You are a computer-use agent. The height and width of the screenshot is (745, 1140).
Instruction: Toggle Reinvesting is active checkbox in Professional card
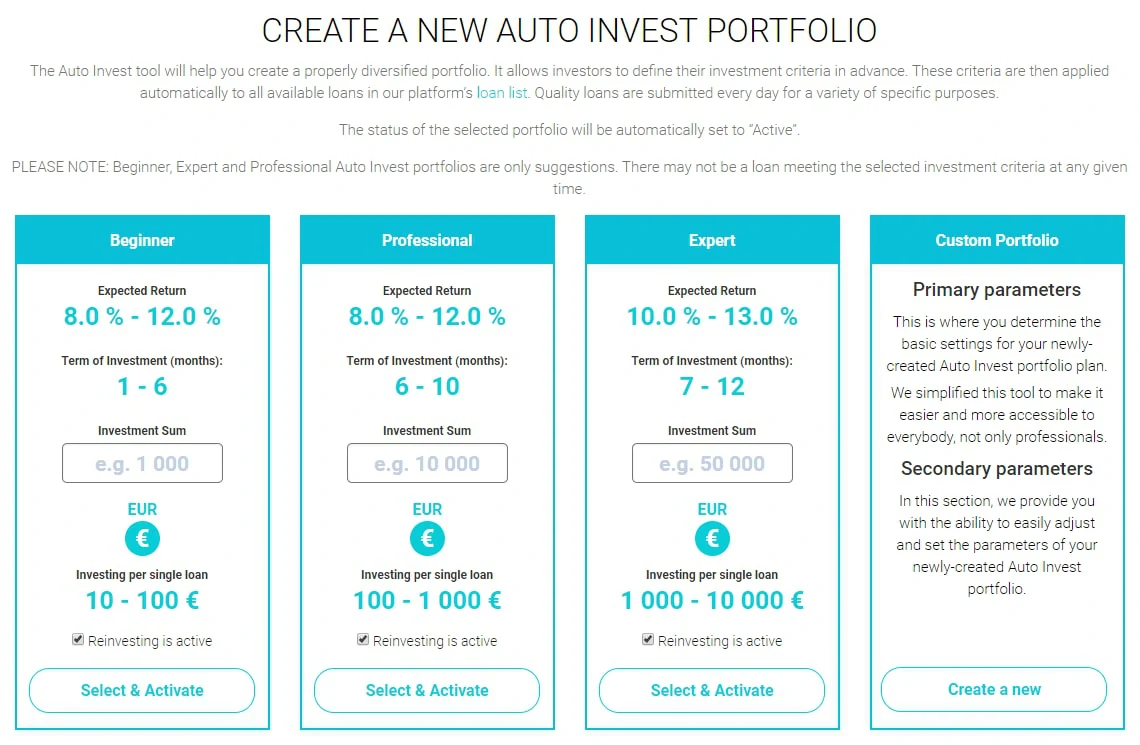coord(363,640)
